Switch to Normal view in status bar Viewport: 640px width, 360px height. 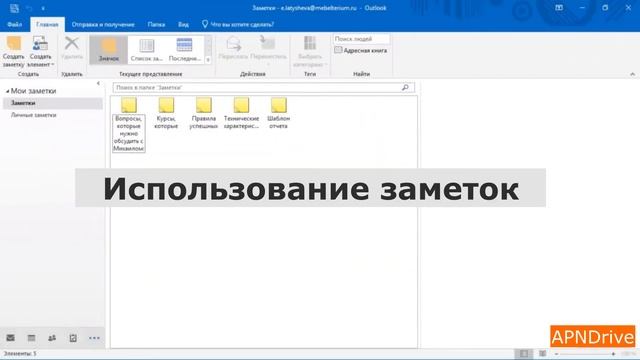pyautogui.click(x=524, y=353)
